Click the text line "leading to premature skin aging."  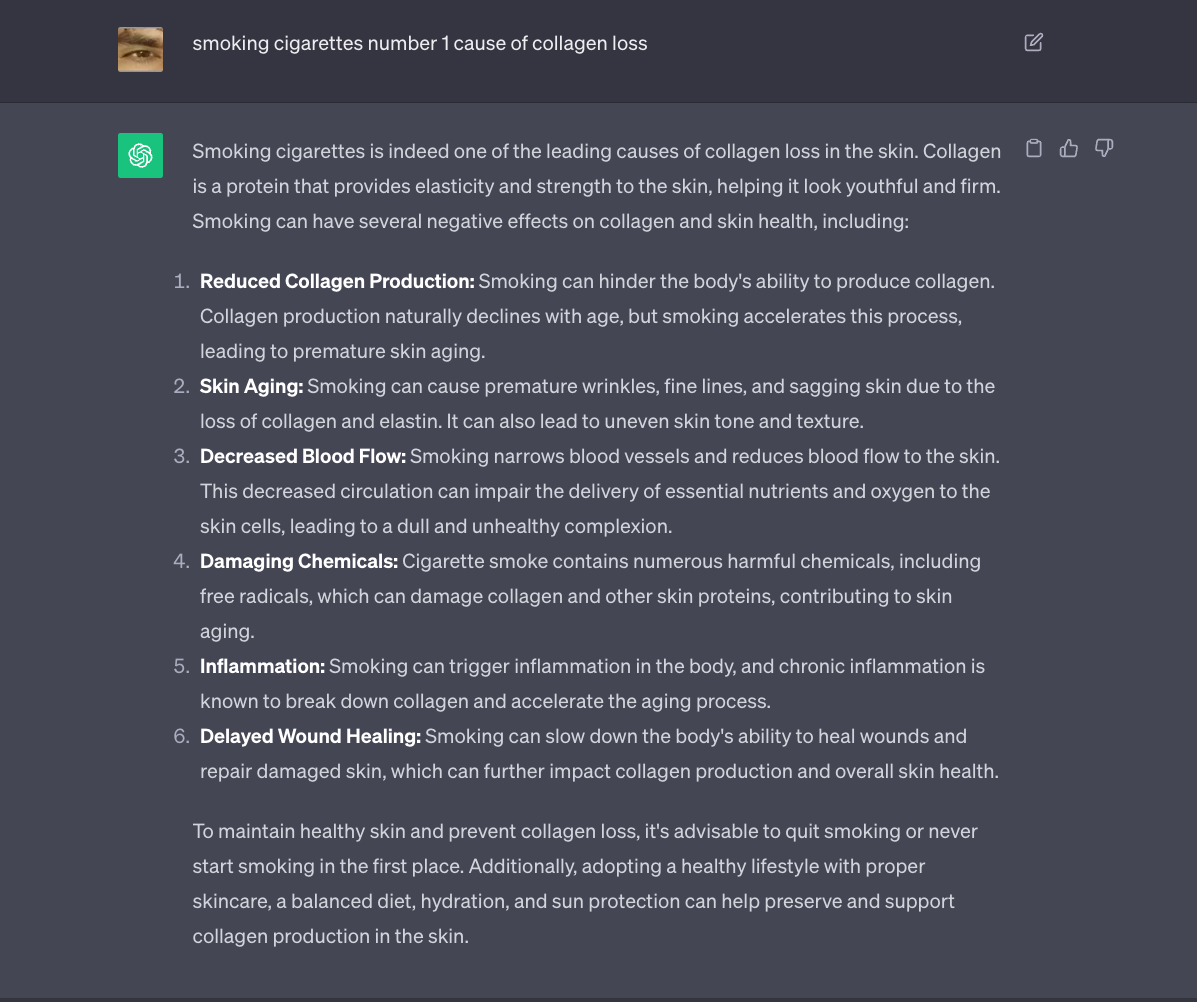pos(342,351)
